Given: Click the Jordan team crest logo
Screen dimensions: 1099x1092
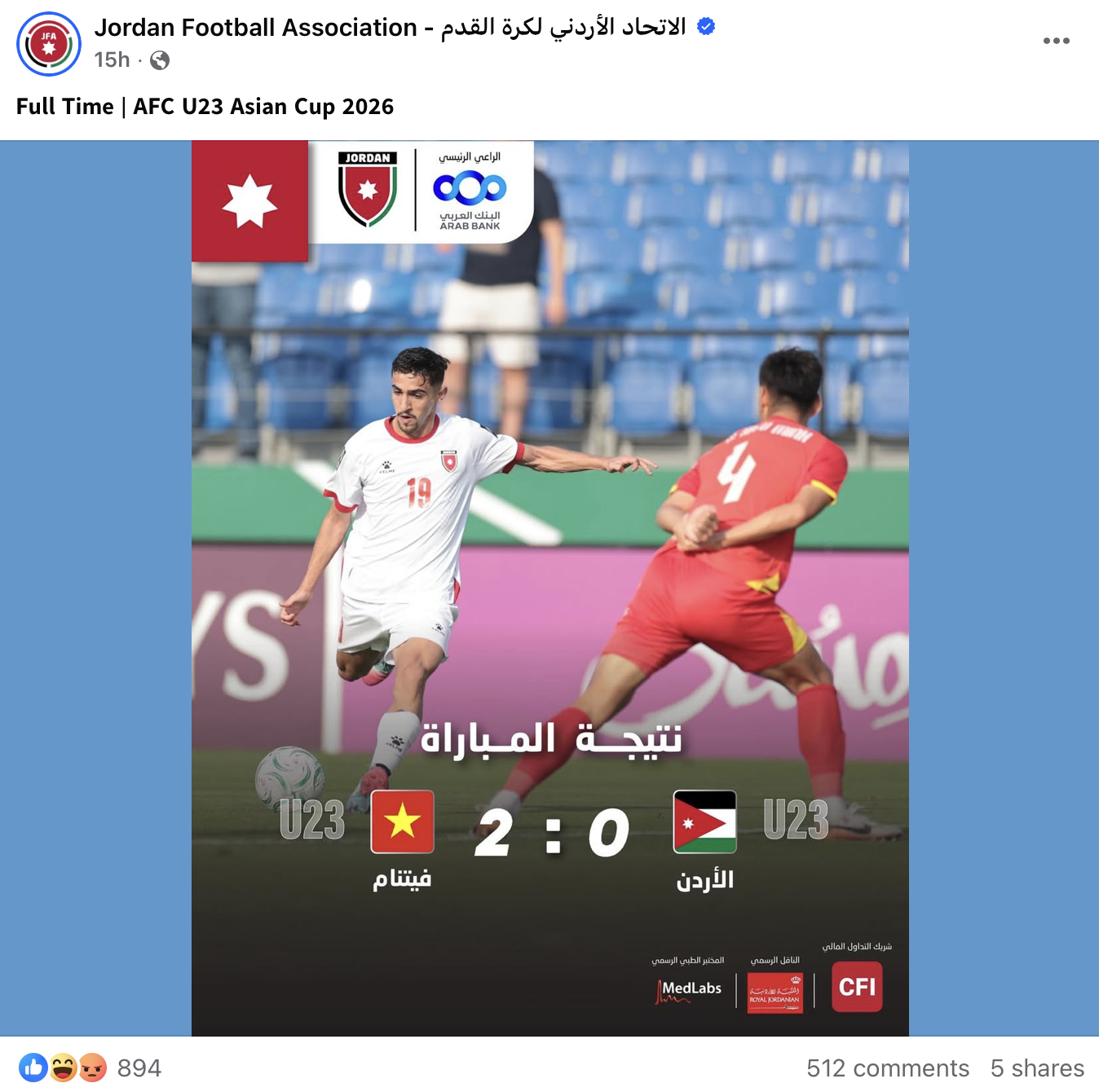Looking at the screenshot, I should [368, 189].
